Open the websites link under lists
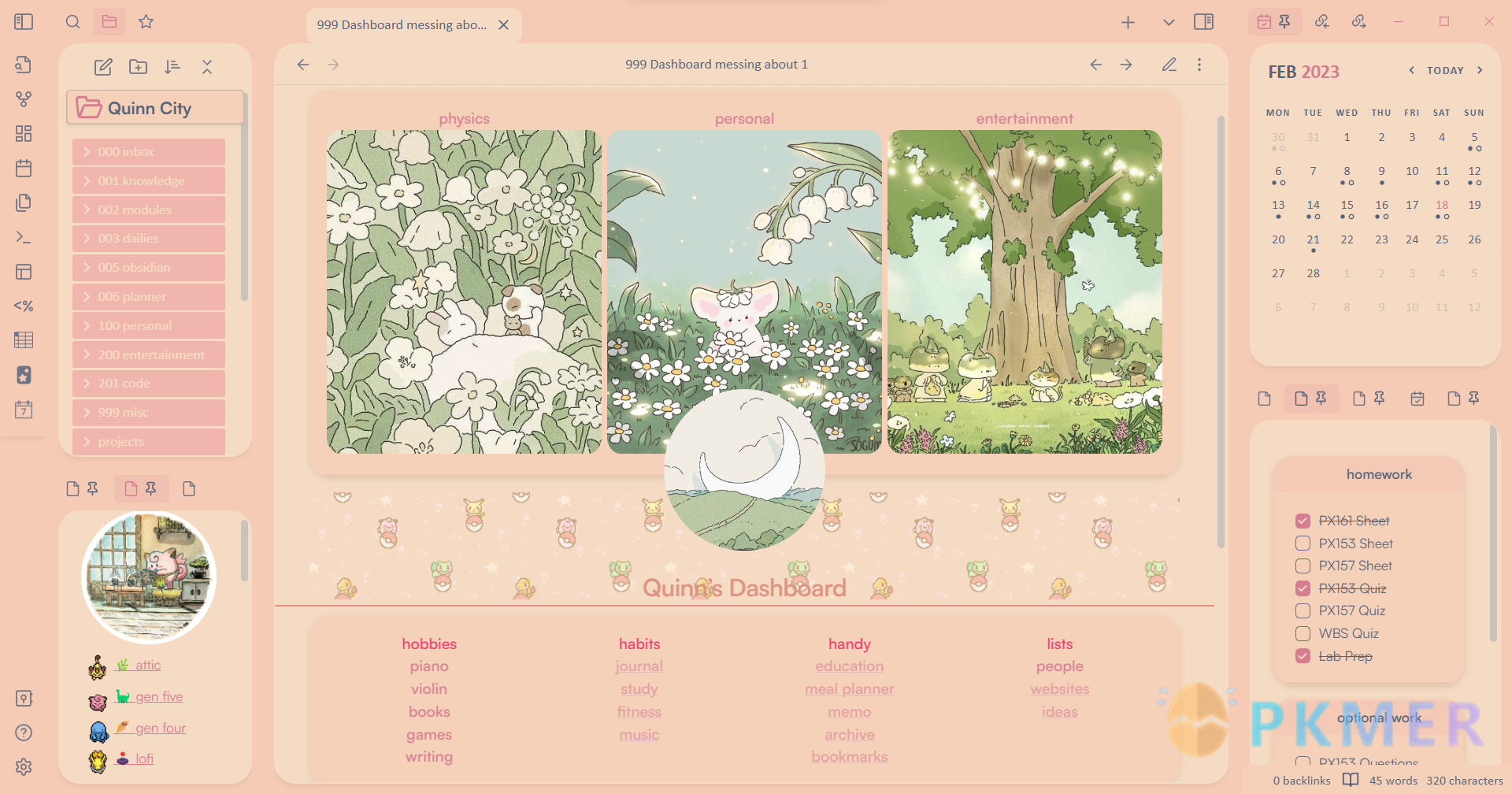This screenshot has height=794, width=1512. tap(1060, 689)
